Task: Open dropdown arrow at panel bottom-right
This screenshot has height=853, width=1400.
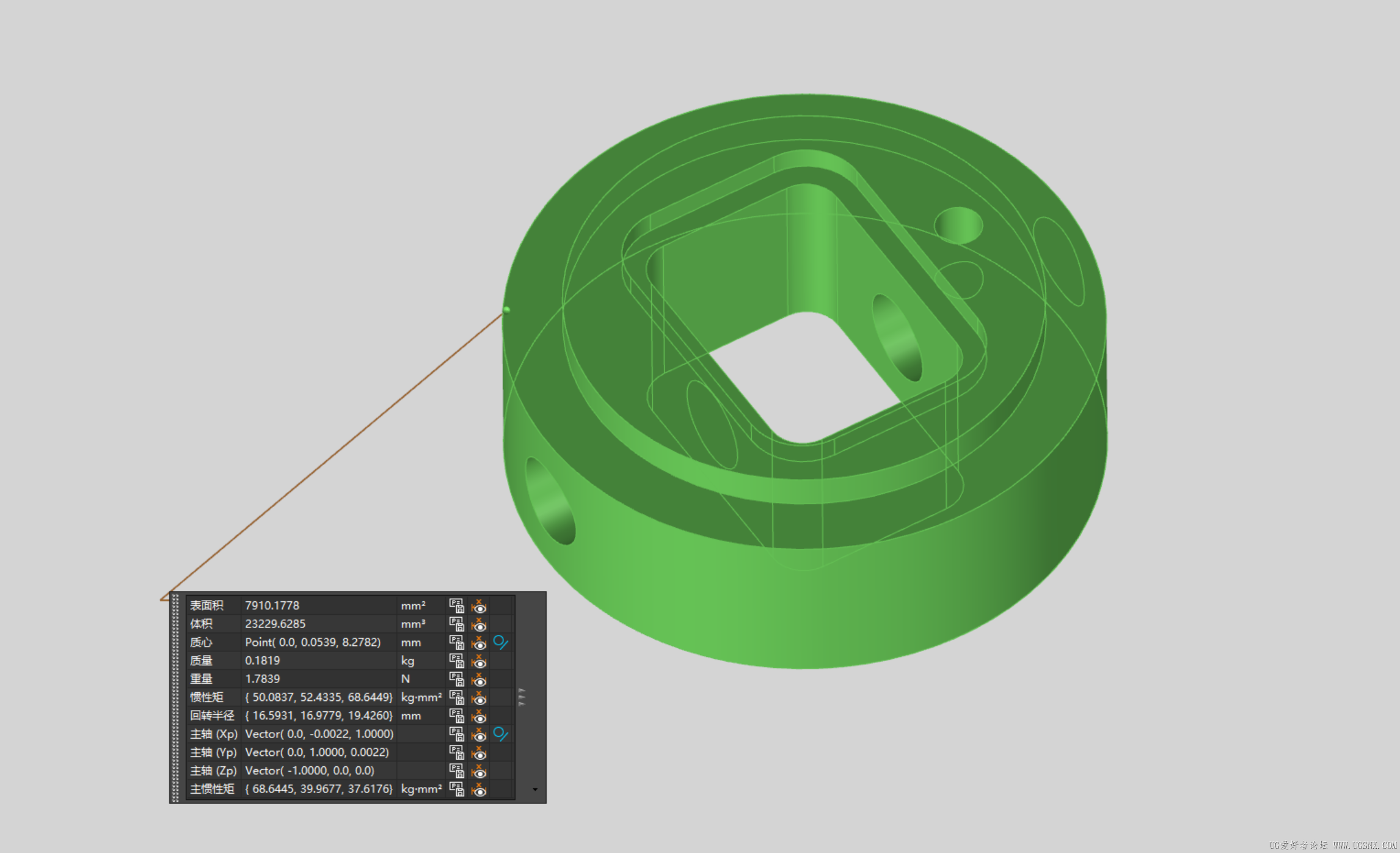Action: tap(535, 789)
